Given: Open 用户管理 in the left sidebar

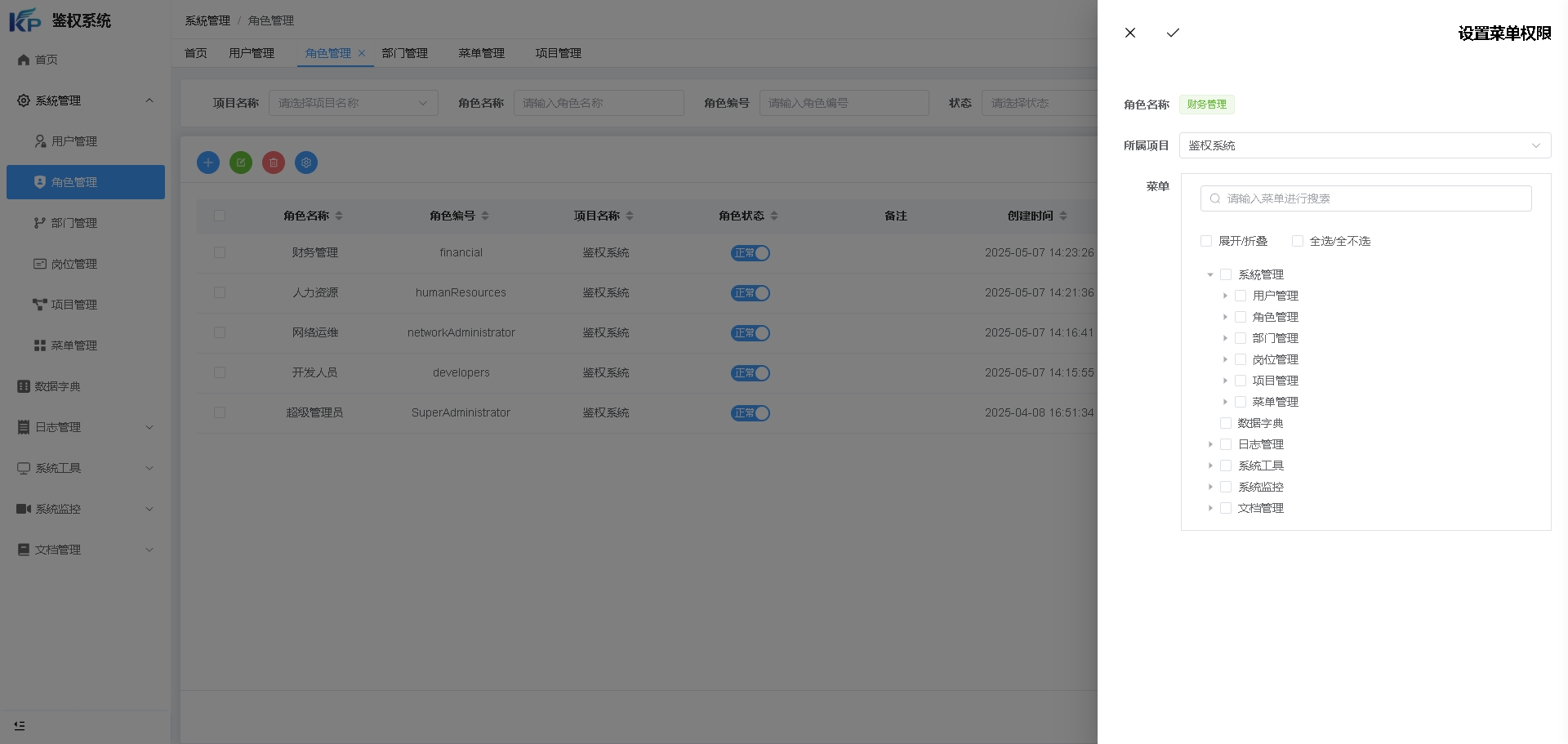Looking at the screenshot, I should click(73, 141).
